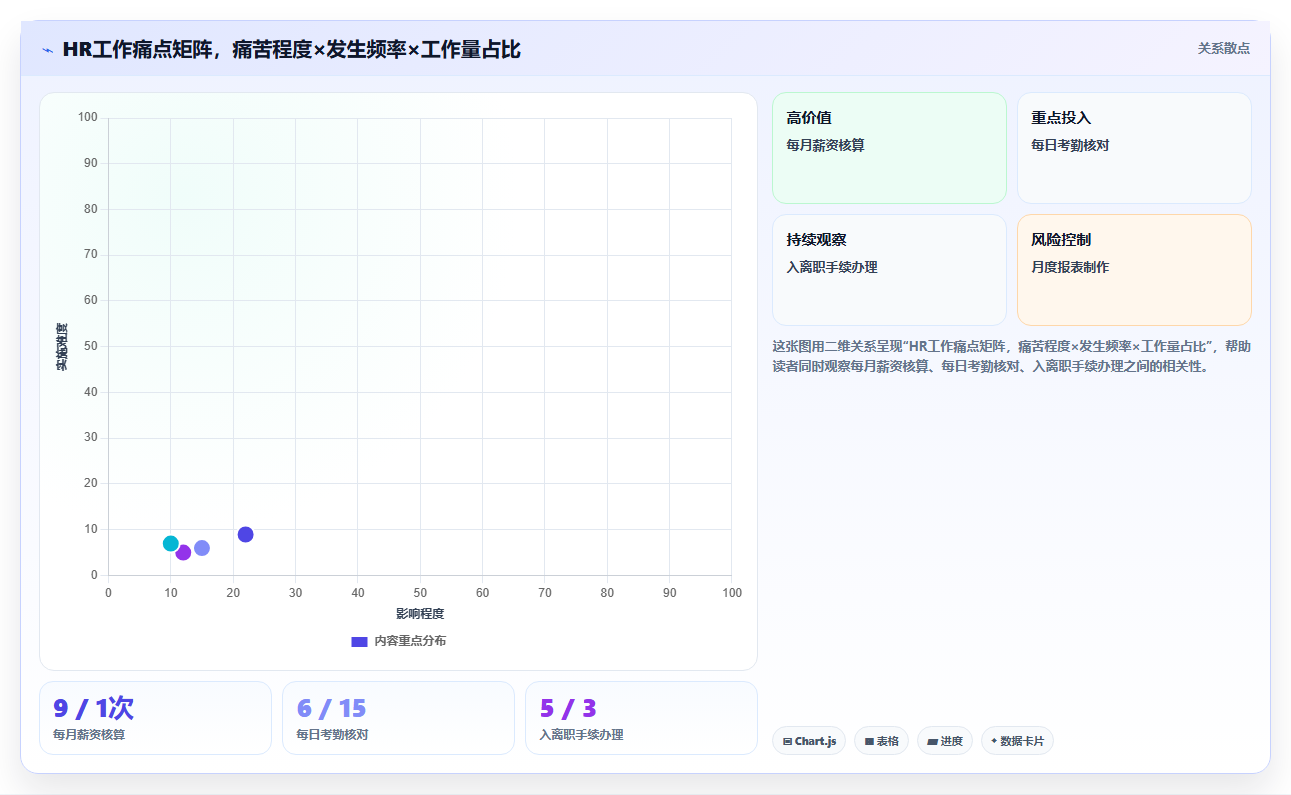This screenshot has width=1291, height=795.
Task: Select the purple scatter data point
Action: coord(183,552)
